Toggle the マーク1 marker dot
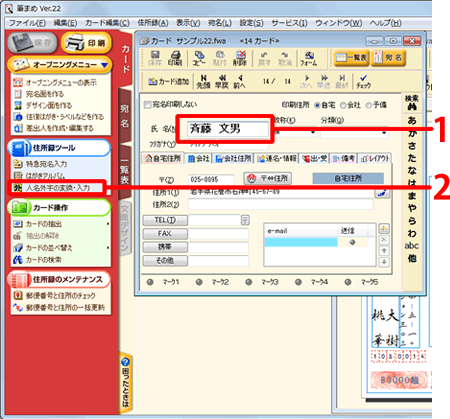Viewport: 450px width, 419px height. 150,282
